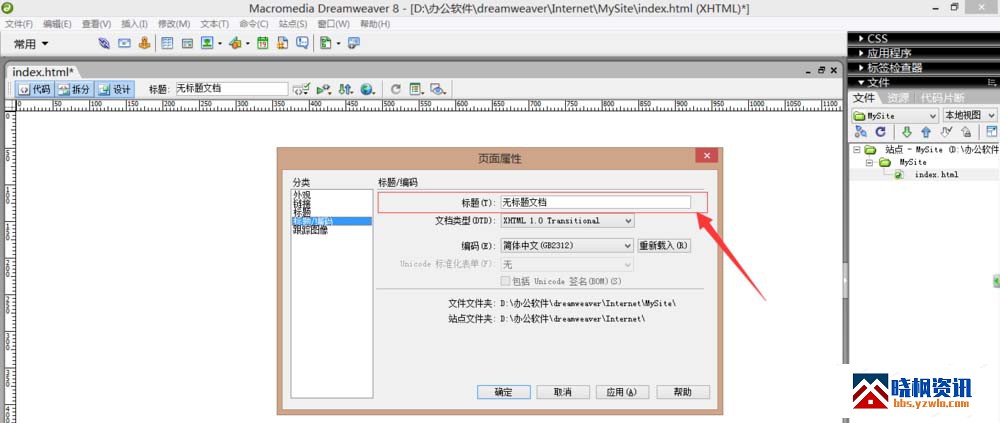The width and height of the screenshot is (1000, 423).
Task: Expand the CSS panel group
Action: click(863, 39)
